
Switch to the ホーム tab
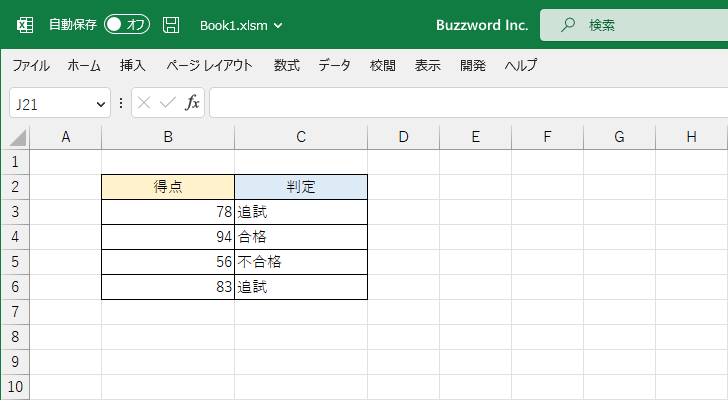click(x=84, y=65)
